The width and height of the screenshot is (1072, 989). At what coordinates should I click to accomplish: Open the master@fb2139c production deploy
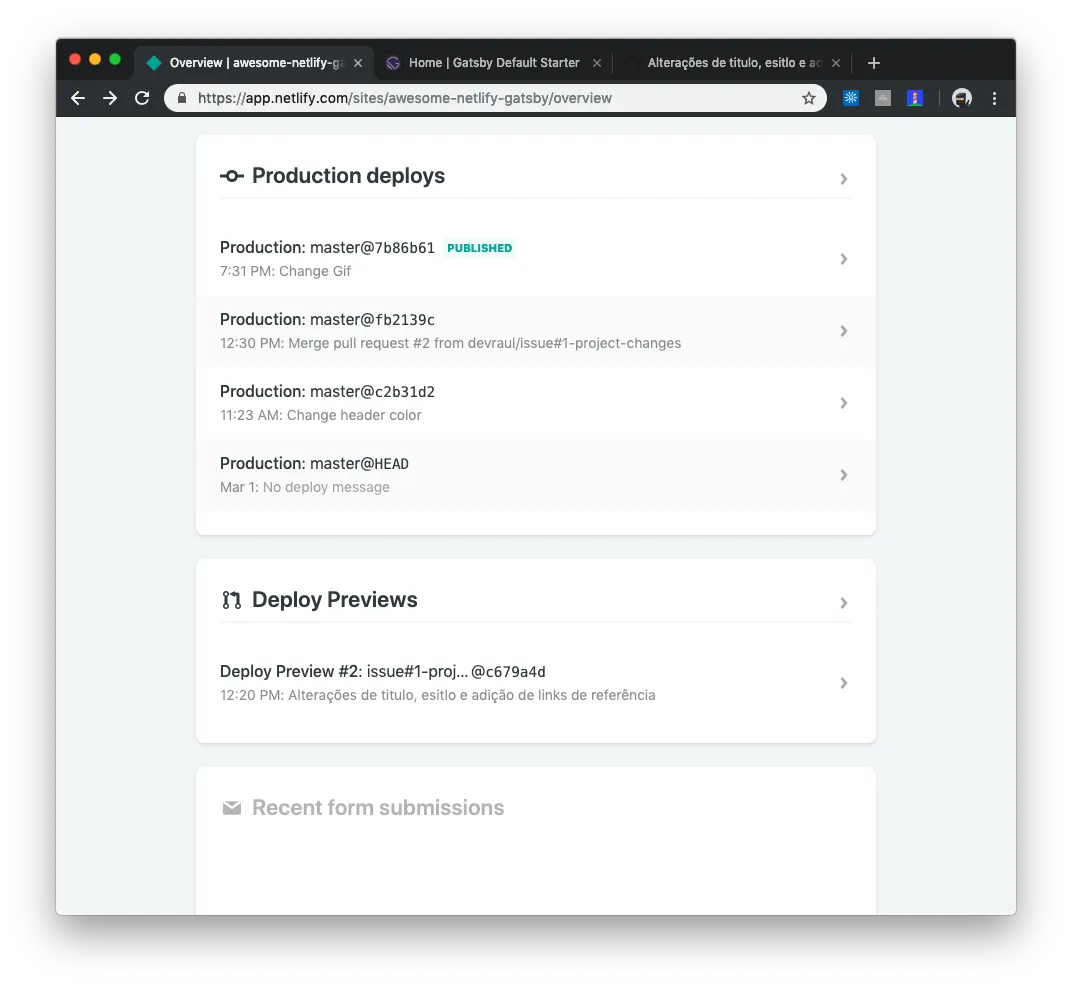[535, 331]
